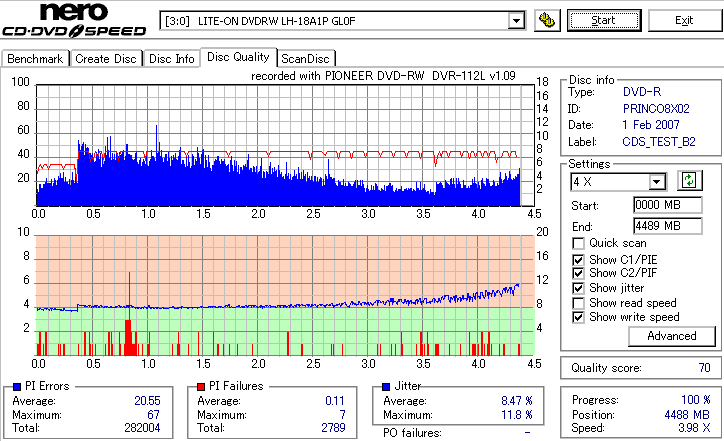The height and width of the screenshot is (441, 724).
Task: Open the drive selection dropdown arrow
Action: point(516,21)
